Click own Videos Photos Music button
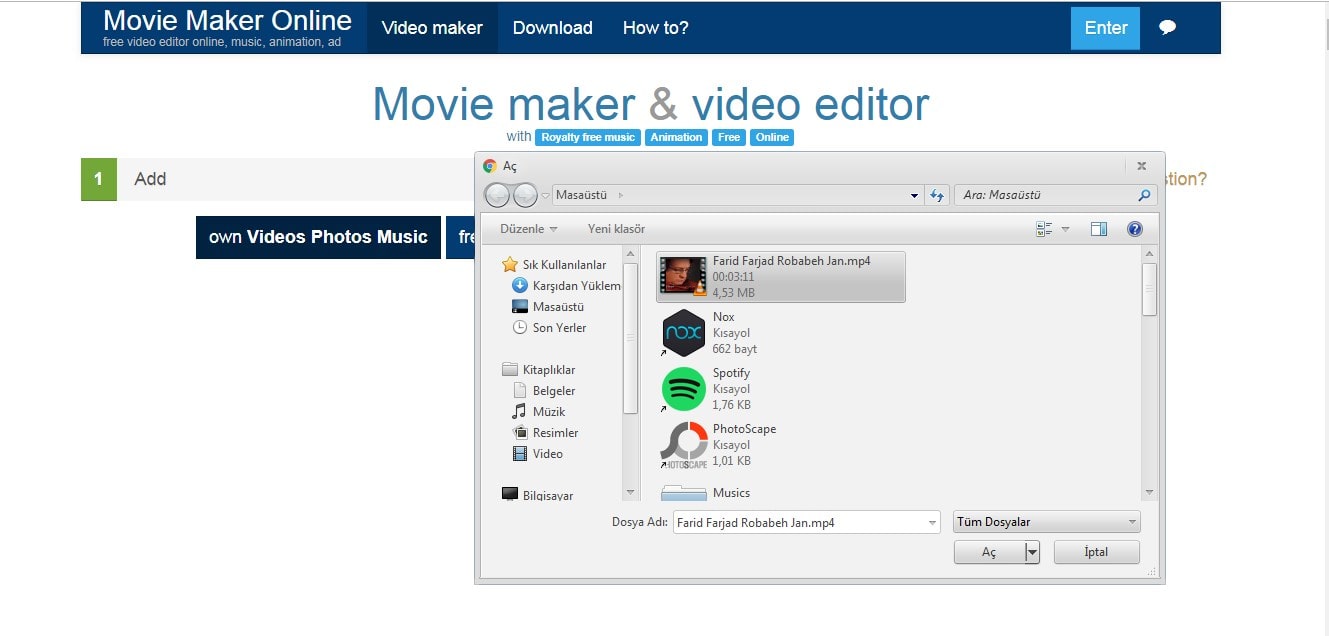 click(x=318, y=237)
